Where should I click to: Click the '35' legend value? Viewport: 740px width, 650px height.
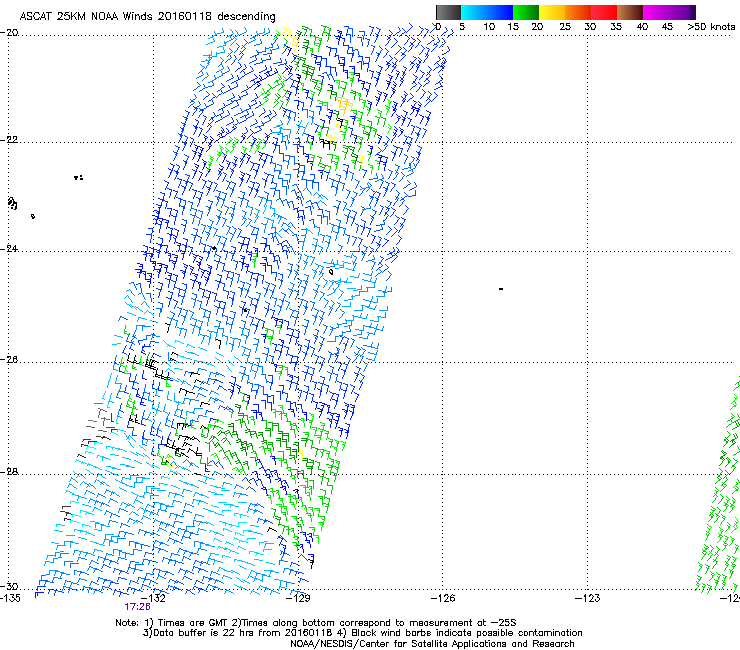616,27
